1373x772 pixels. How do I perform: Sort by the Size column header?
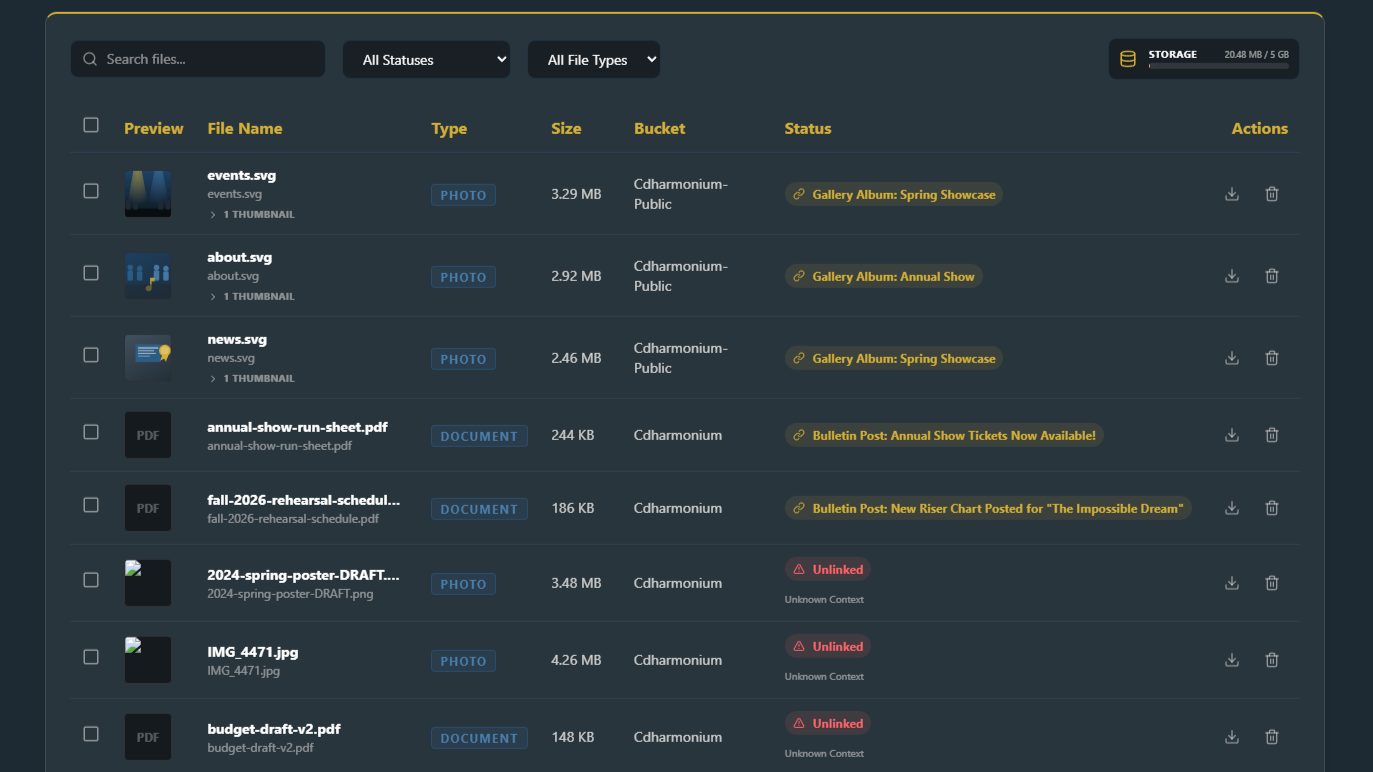coord(566,128)
